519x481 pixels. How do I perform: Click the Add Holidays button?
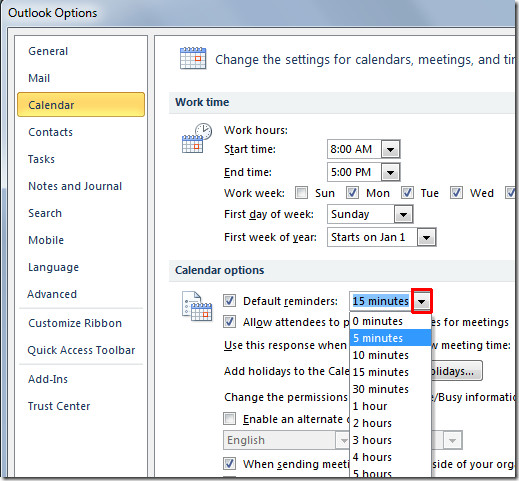click(x=457, y=371)
